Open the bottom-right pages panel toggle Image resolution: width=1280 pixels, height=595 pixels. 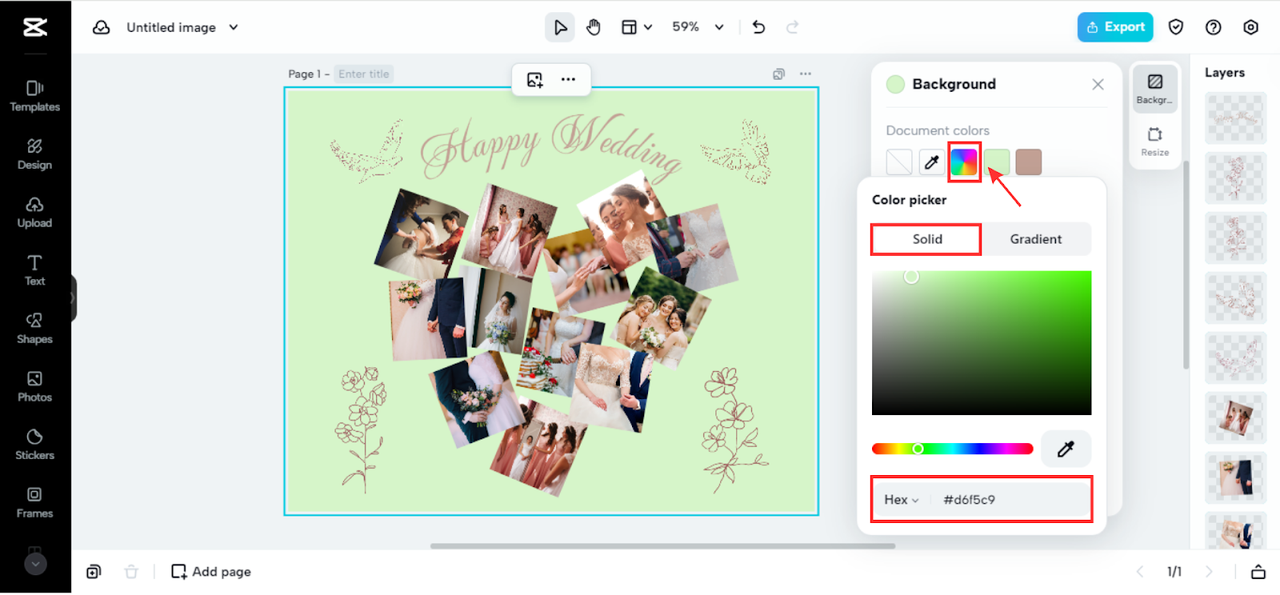point(1258,572)
